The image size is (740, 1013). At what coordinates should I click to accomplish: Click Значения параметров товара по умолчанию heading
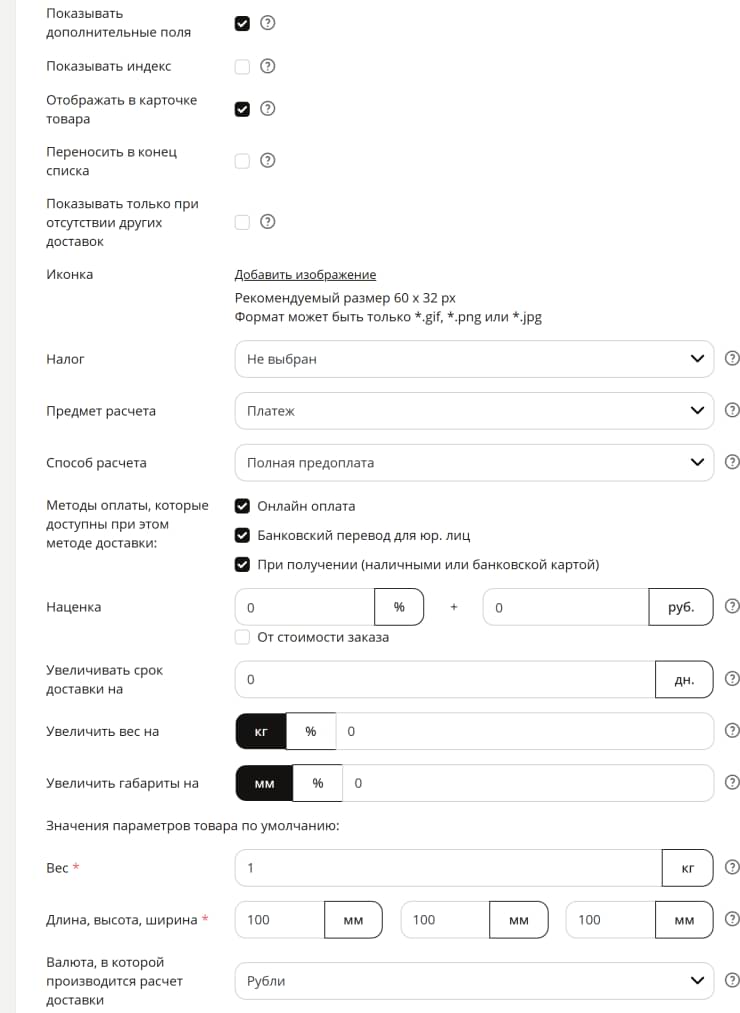point(193,826)
